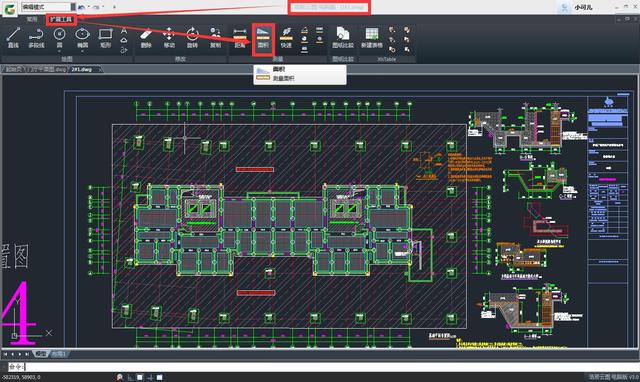640x382 pixels.
Task: Open the 图纸比较 drawing compare tool
Action: click(x=343, y=38)
